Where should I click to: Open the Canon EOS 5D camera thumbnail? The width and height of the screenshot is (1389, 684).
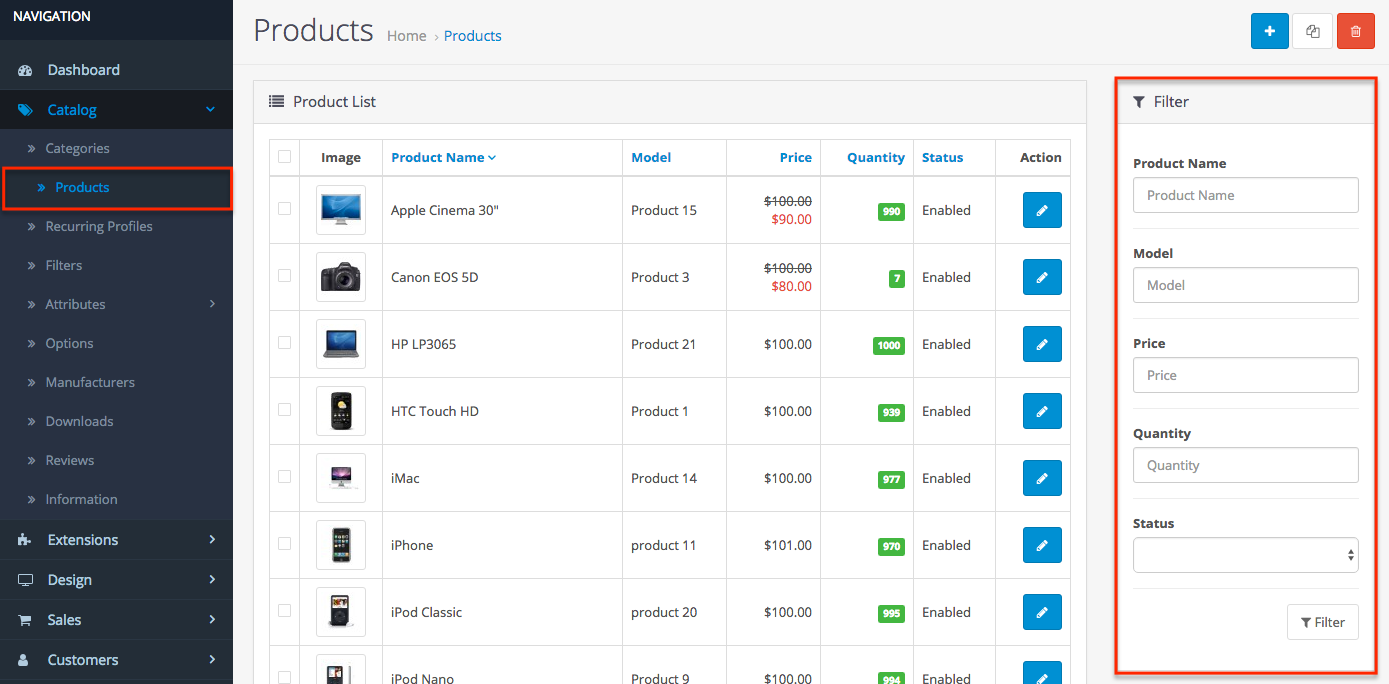click(341, 277)
